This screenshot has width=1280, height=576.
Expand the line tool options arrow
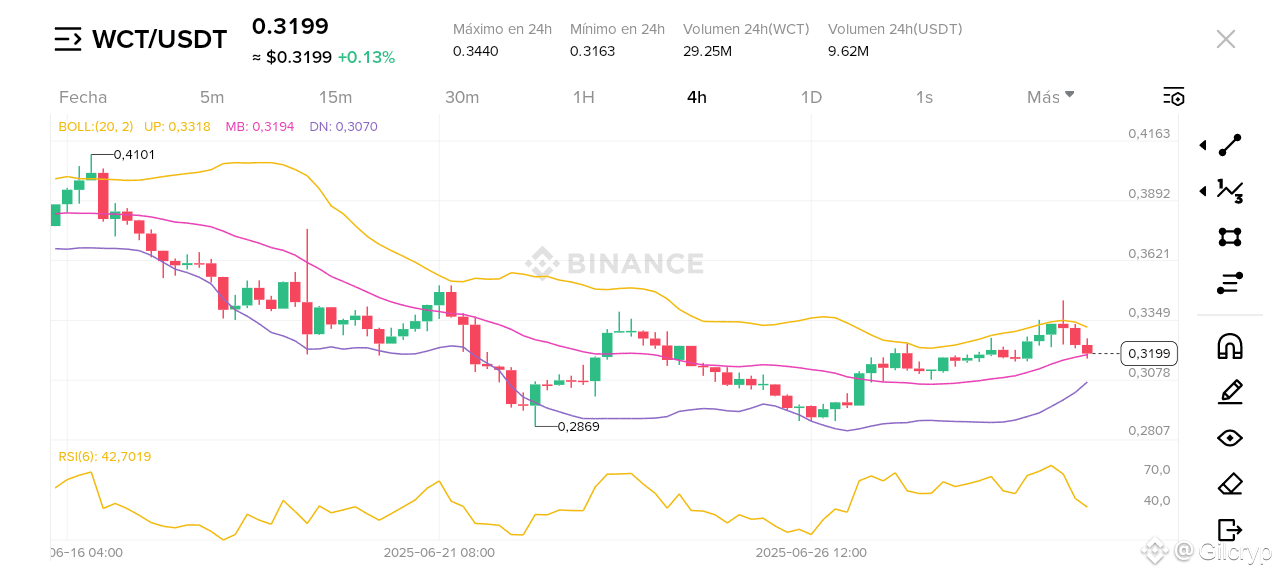tap(1203, 146)
